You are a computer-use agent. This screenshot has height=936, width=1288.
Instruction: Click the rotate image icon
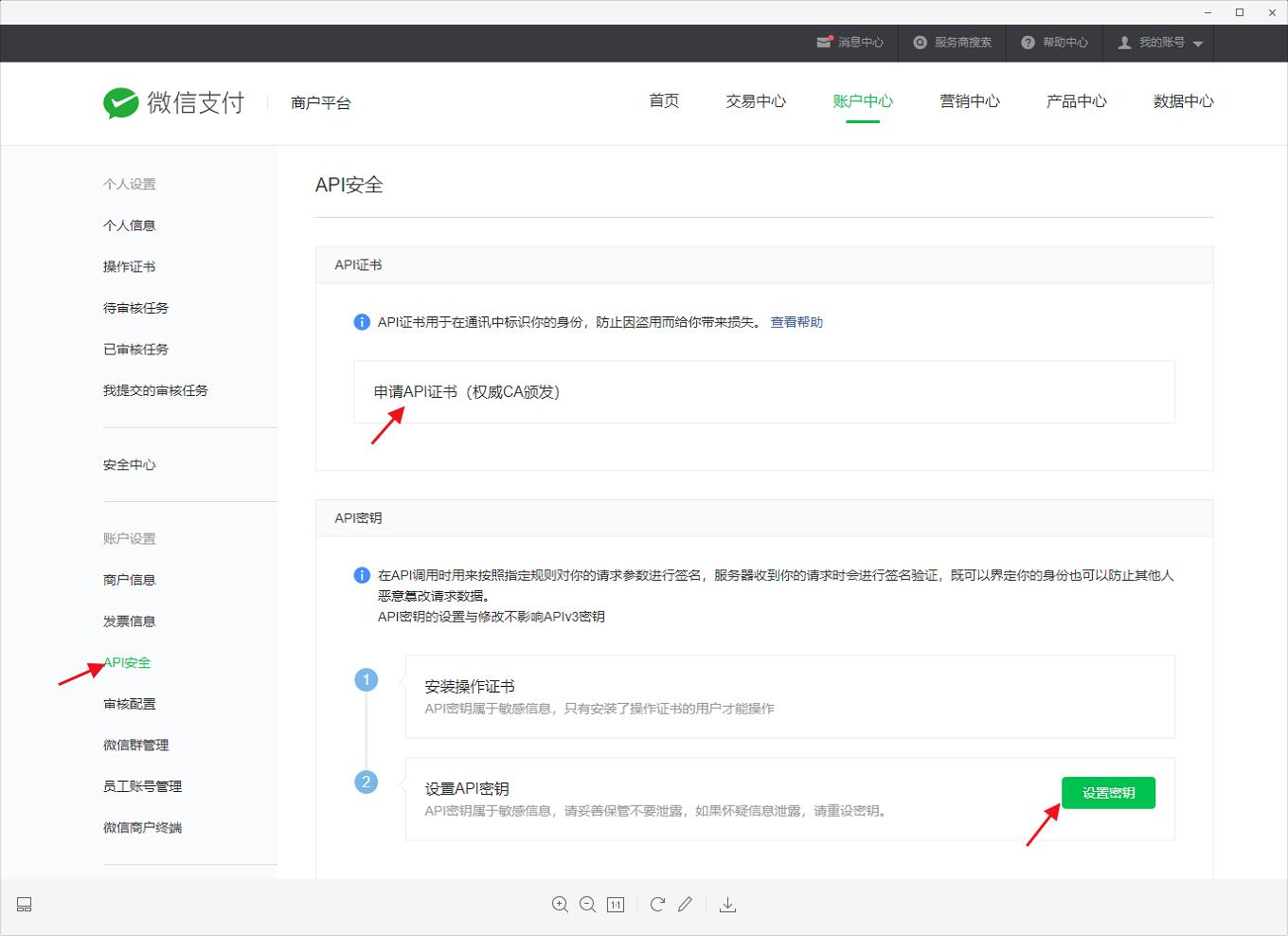point(657,905)
